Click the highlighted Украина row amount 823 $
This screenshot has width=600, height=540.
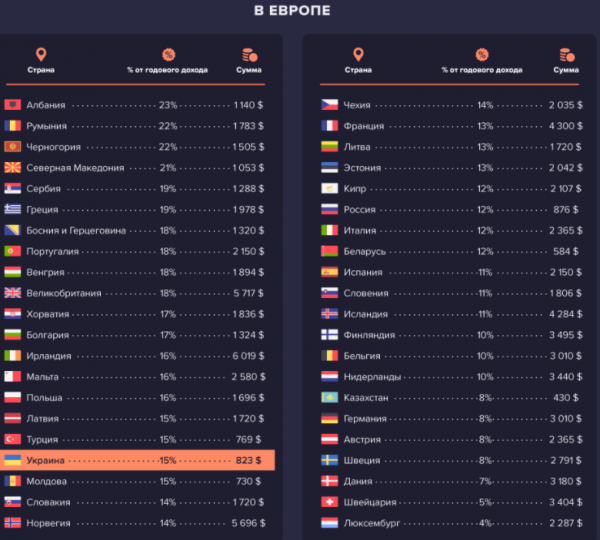[247, 460]
